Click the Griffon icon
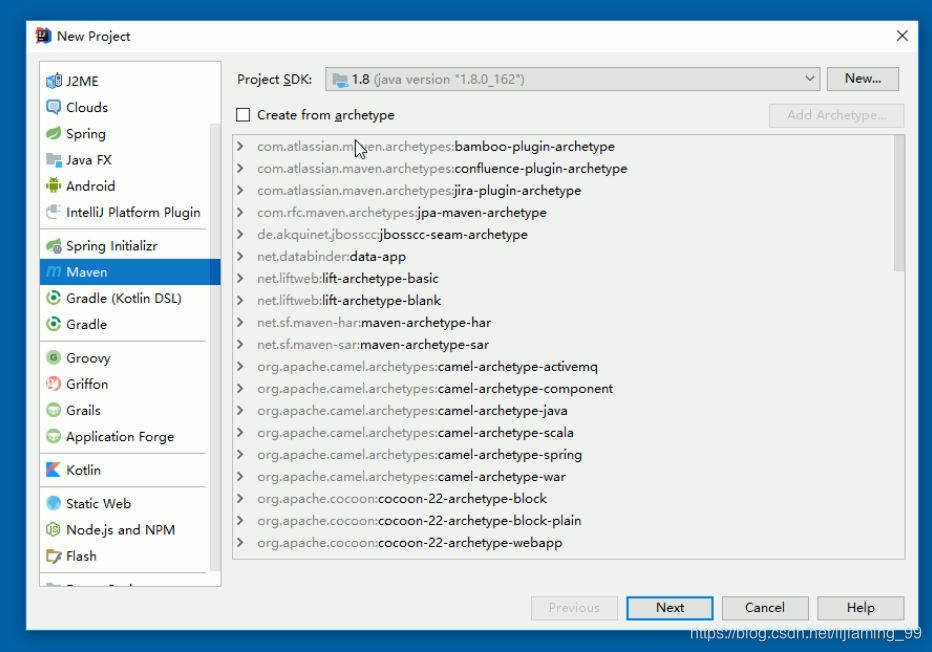 coord(53,383)
